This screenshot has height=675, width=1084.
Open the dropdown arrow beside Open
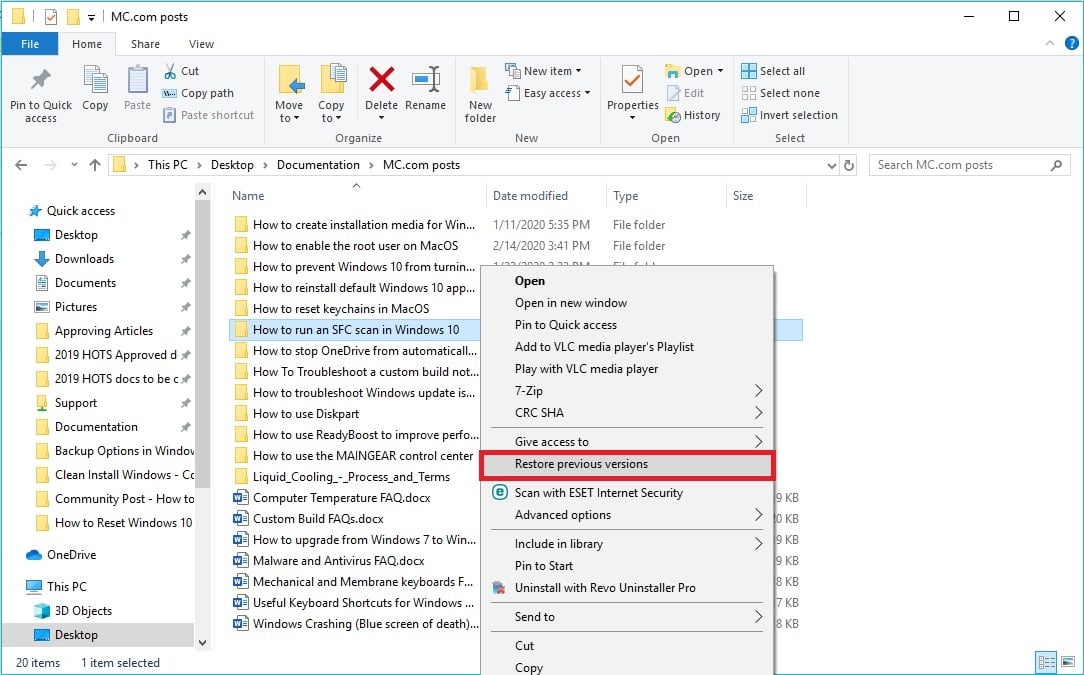pos(720,71)
